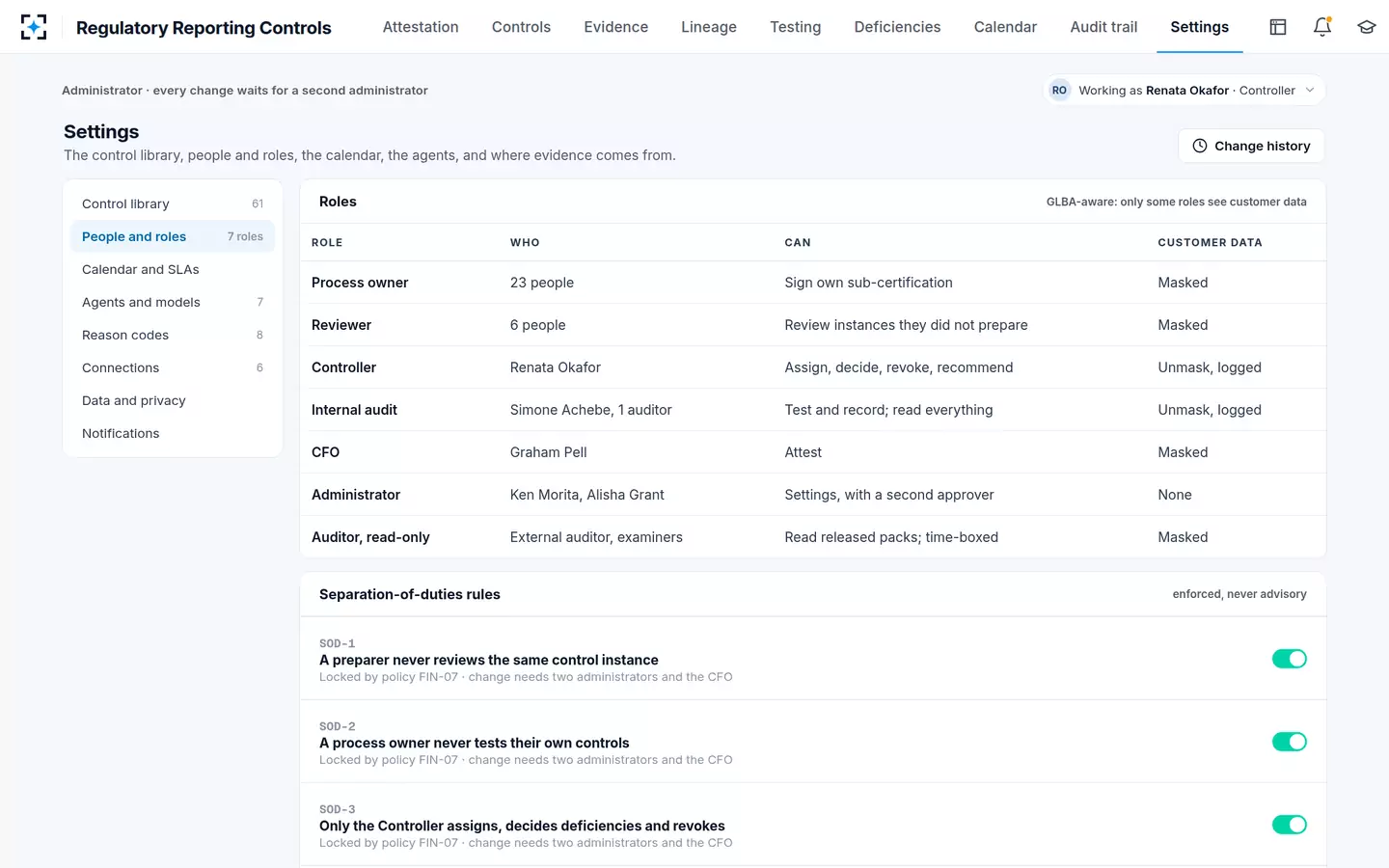Click 'Review instances they did not prepare'

(x=906, y=325)
